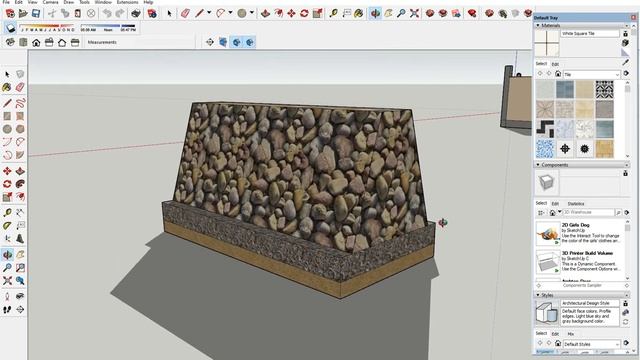Select the Select arrow in left toolbar

pyautogui.click(x=7, y=74)
